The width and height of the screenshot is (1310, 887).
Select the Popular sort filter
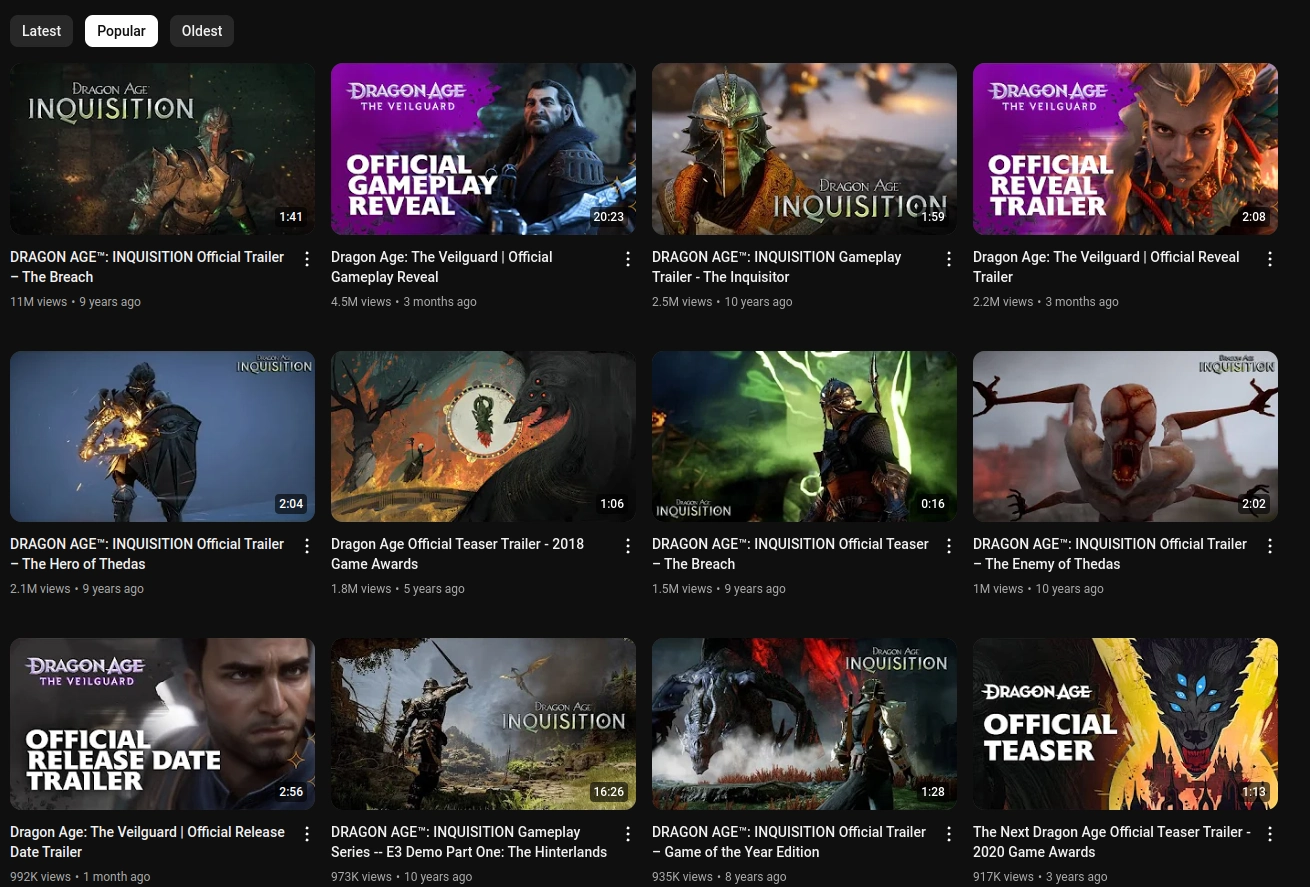(121, 31)
